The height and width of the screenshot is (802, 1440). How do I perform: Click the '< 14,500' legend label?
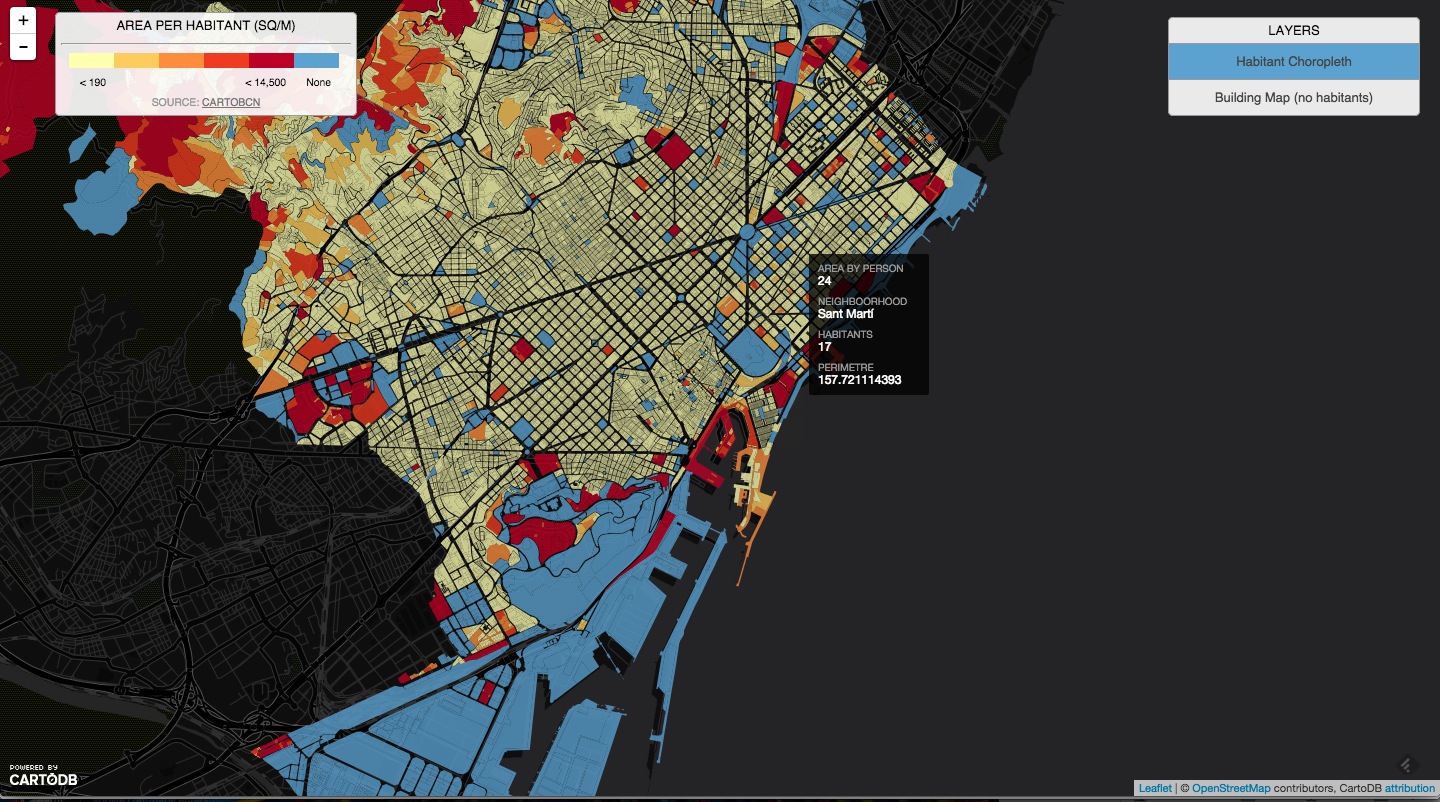[x=266, y=83]
